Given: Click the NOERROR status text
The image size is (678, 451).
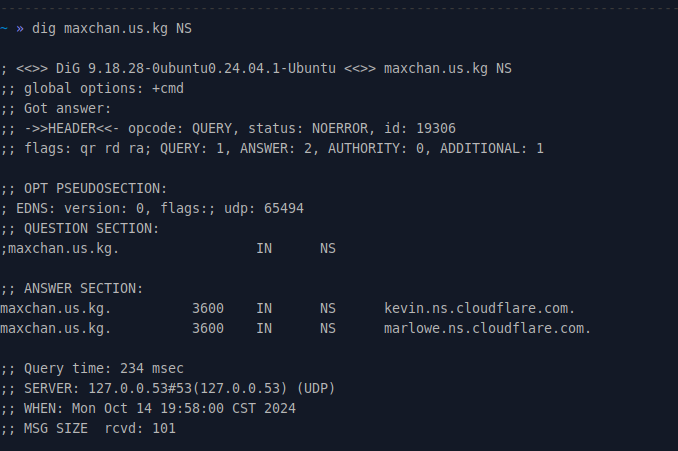Looking at the screenshot, I should (x=340, y=128).
